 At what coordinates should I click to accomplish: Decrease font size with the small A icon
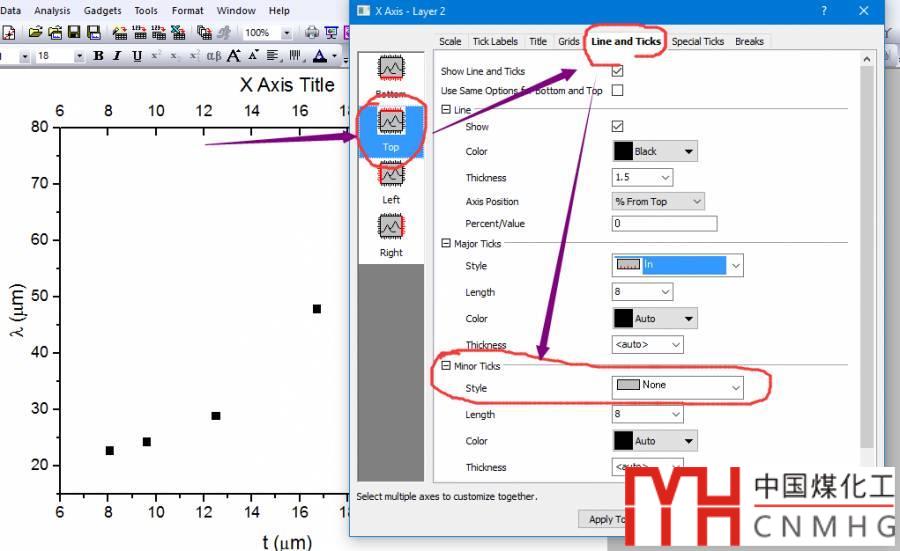(253, 56)
